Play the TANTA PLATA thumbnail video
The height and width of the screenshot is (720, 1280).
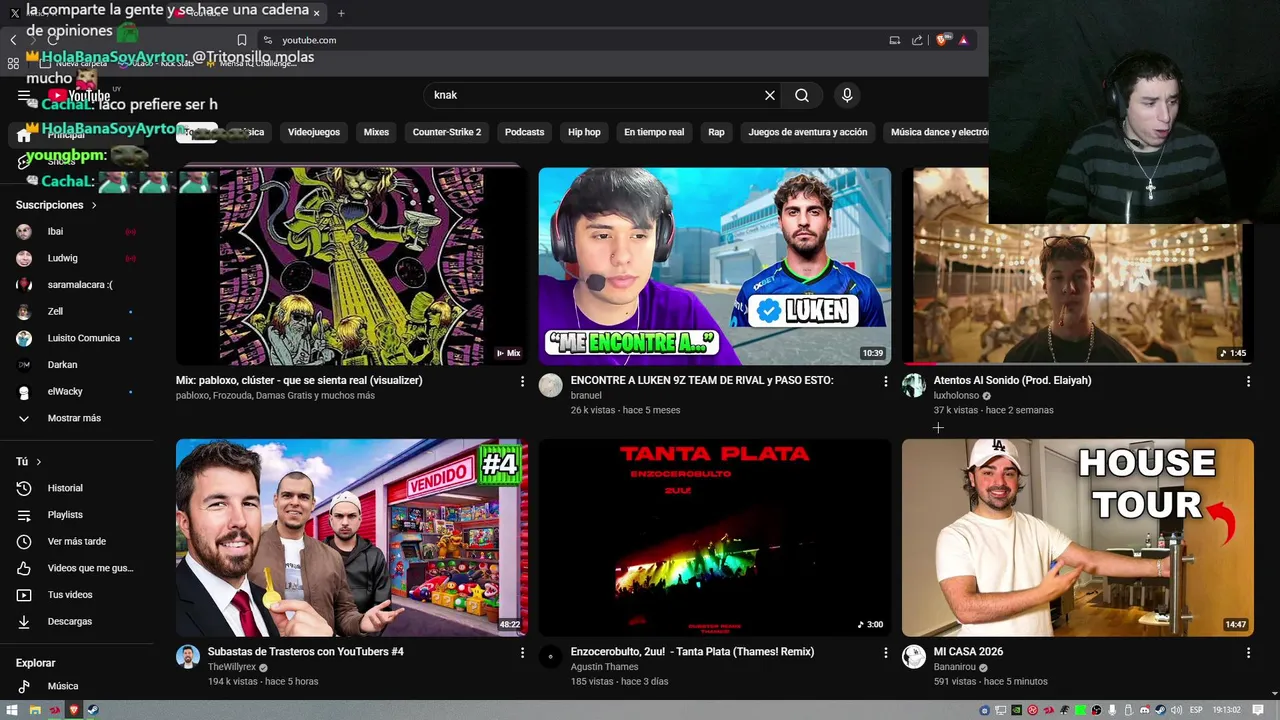tap(714, 537)
